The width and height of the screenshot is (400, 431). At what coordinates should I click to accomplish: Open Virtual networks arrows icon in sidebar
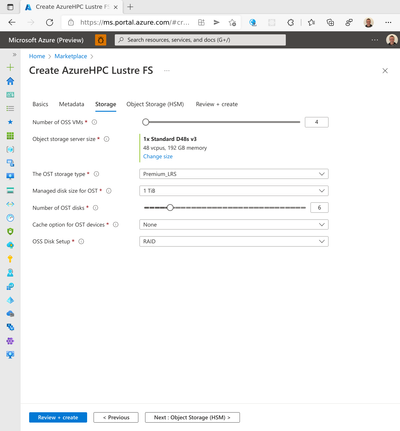(x=10, y=204)
